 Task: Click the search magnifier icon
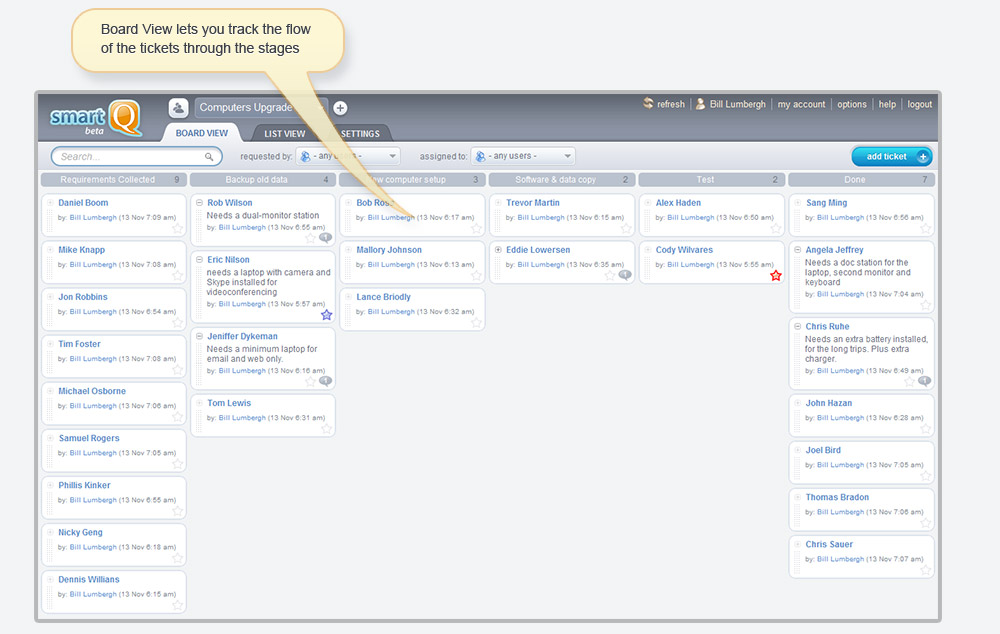click(209, 157)
